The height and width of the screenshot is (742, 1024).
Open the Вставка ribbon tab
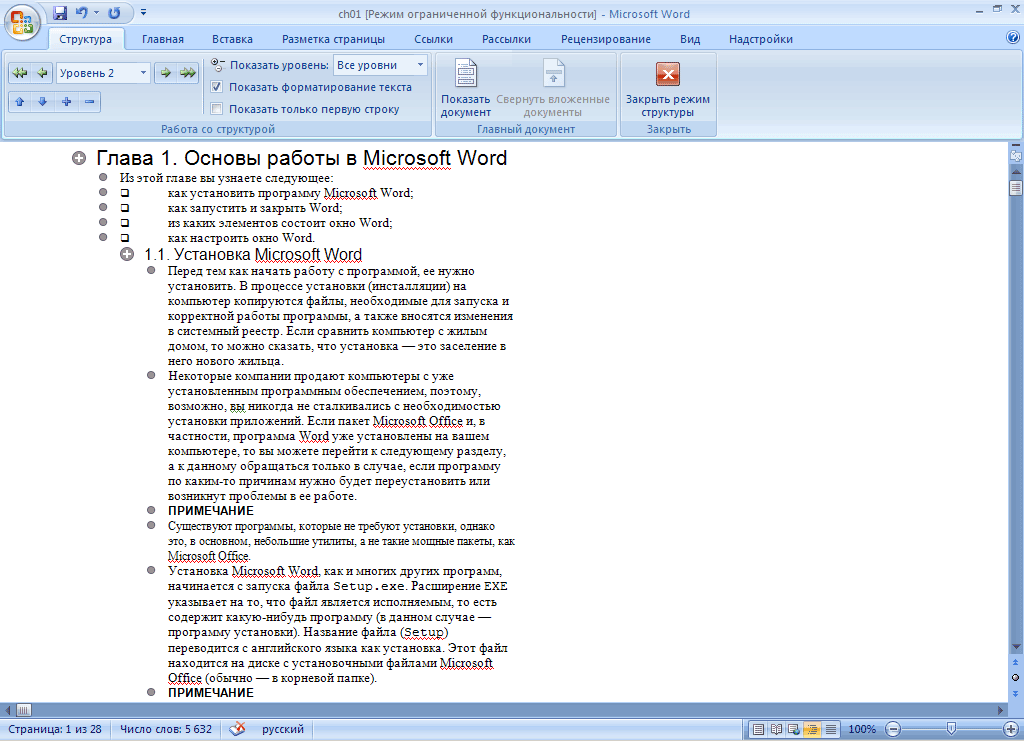point(232,39)
